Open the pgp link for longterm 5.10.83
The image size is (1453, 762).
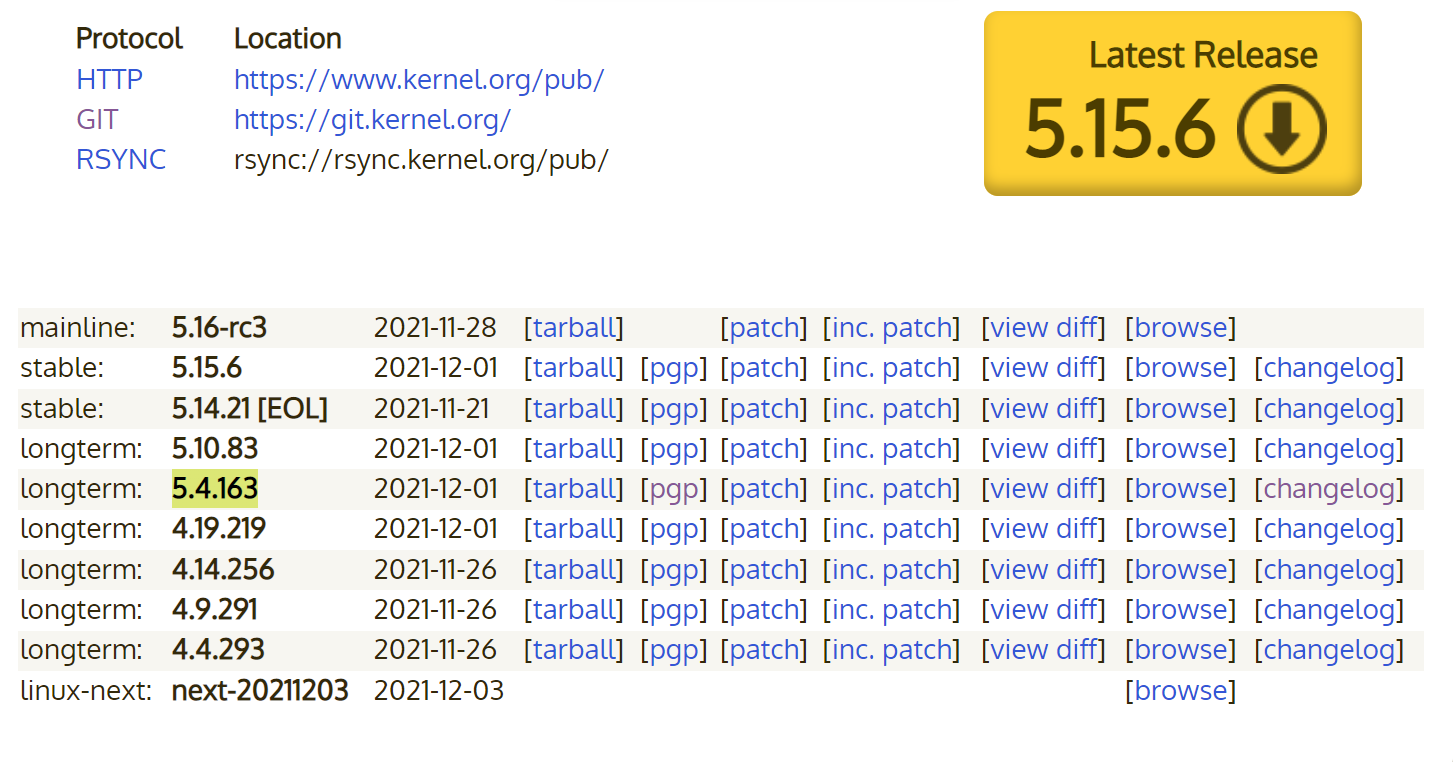coord(673,448)
